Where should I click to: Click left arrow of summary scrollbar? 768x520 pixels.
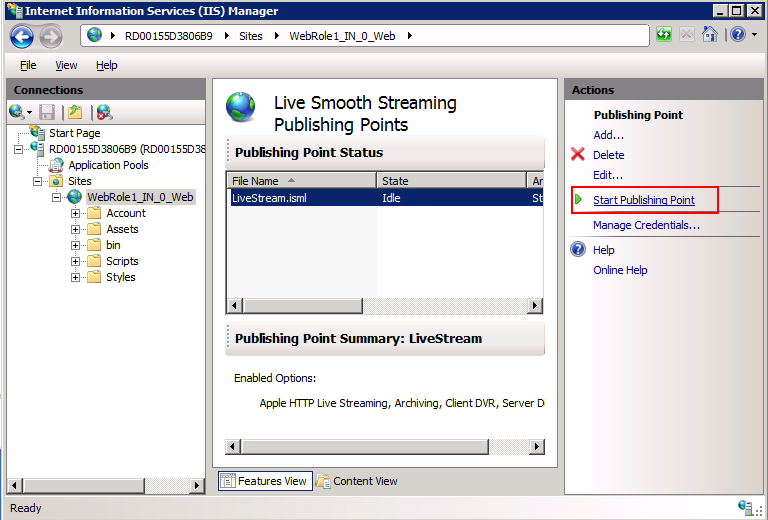click(x=233, y=447)
